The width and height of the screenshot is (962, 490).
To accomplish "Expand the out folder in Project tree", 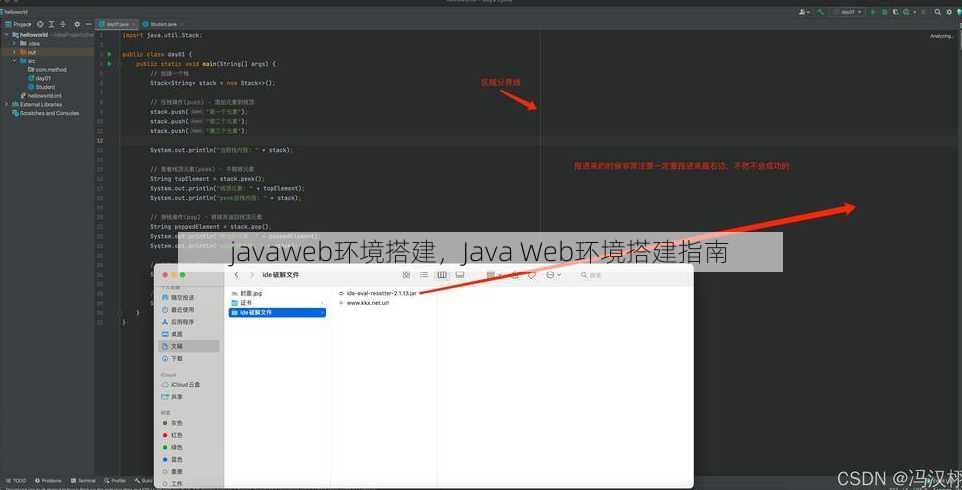I will coord(14,52).
